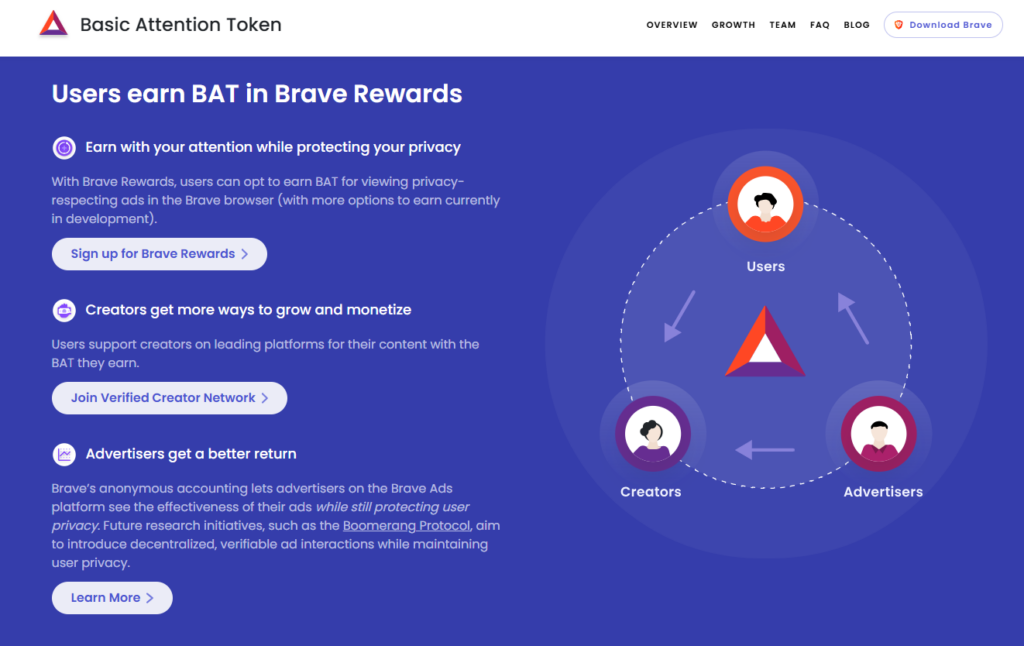Click 'Advertisers get a better return' heading

[191, 454]
